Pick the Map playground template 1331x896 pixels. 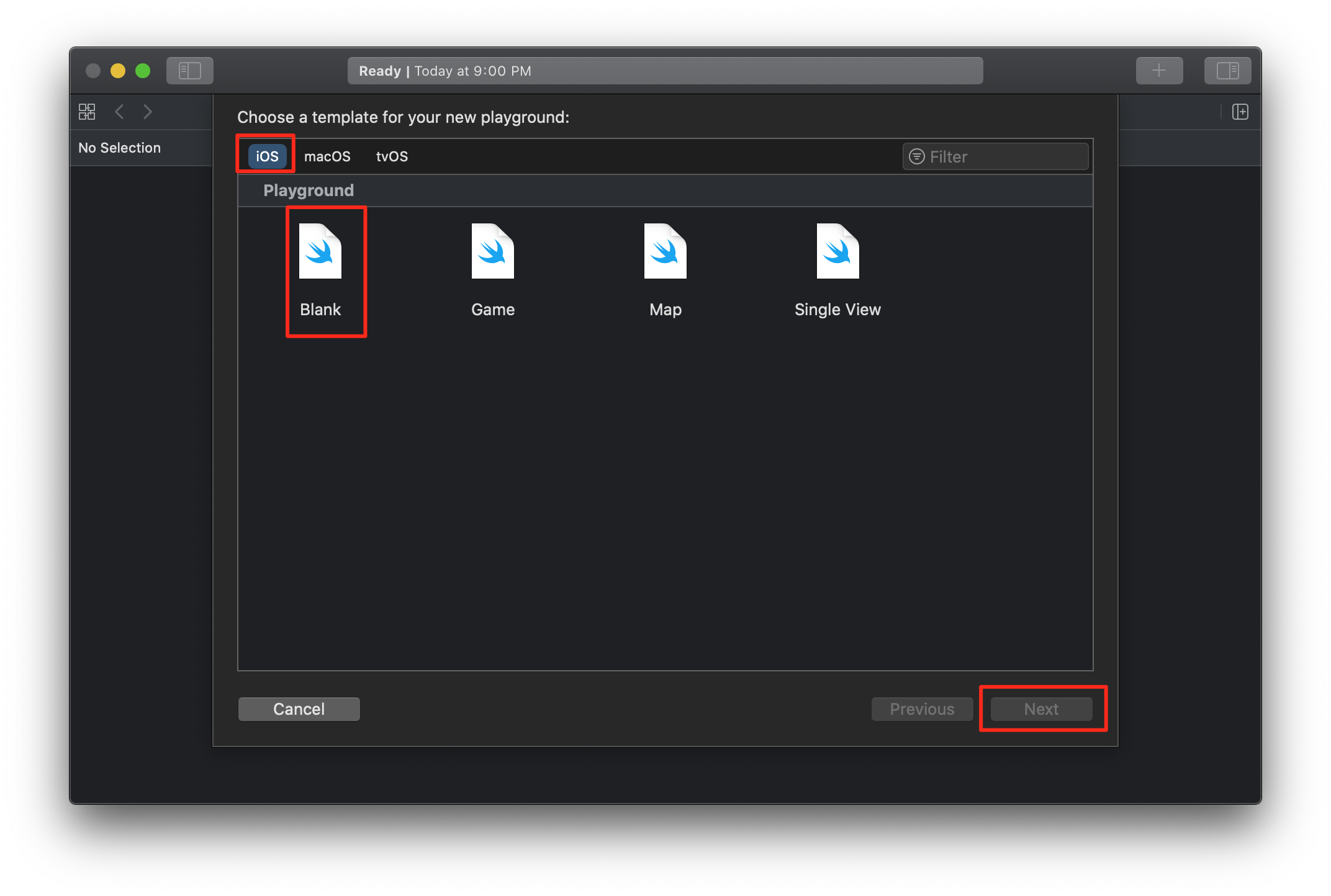[665, 251]
